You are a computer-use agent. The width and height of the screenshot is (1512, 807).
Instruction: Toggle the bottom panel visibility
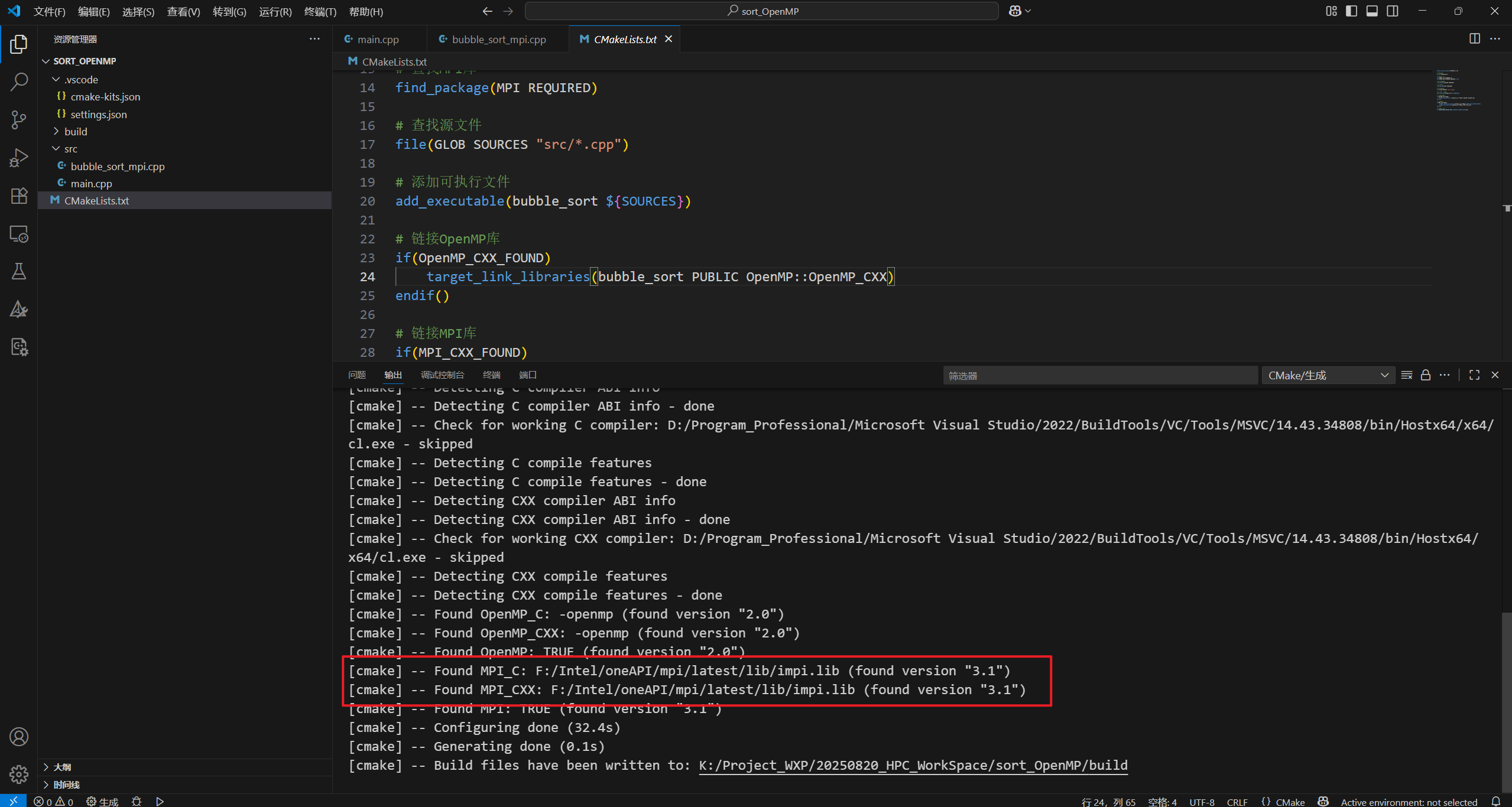1372,11
